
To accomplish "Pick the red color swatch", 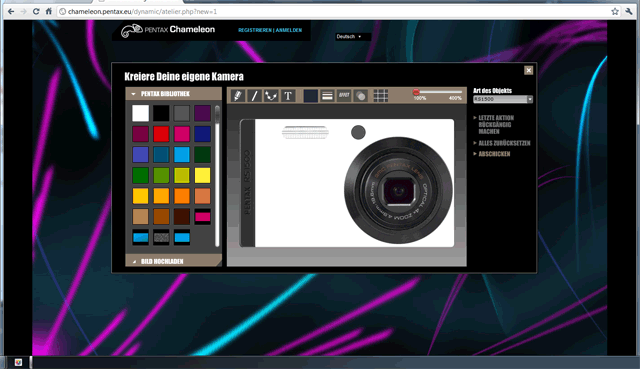I will pyautogui.click(x=161, y=134).
